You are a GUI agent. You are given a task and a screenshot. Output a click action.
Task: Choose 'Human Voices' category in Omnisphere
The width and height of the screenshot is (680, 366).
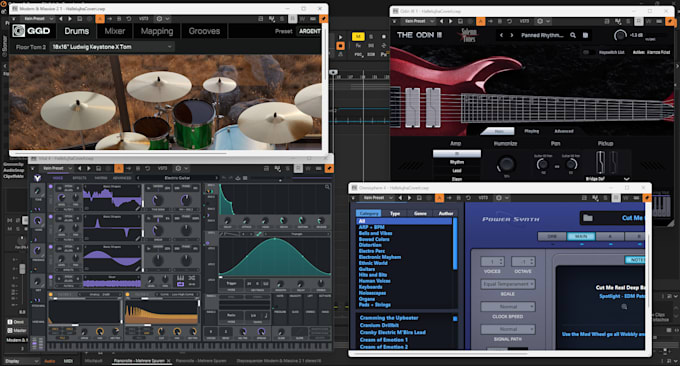(374, 281)
